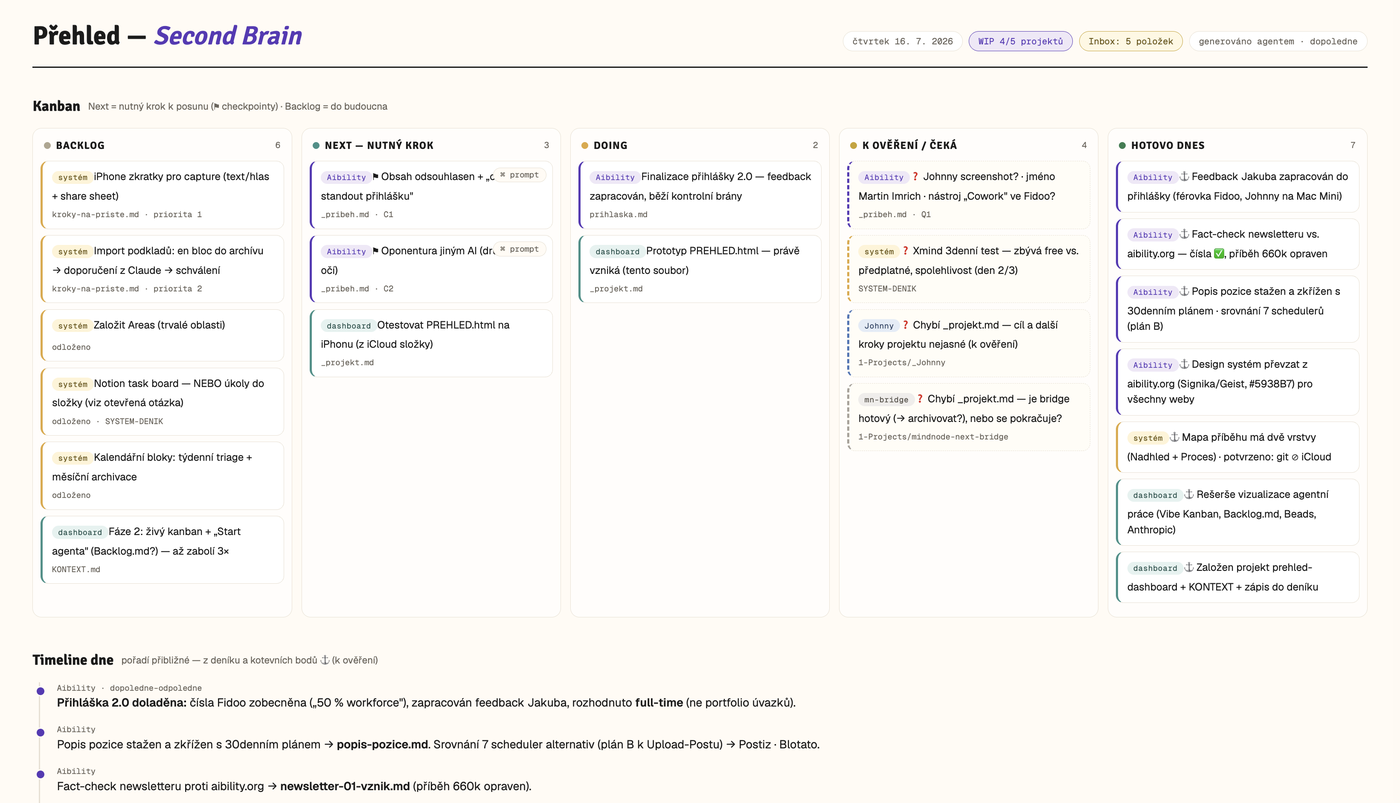Click the Second Brain title text
Image resolution: width=1400 pixels, height=803 pixels.
point(228,37)
